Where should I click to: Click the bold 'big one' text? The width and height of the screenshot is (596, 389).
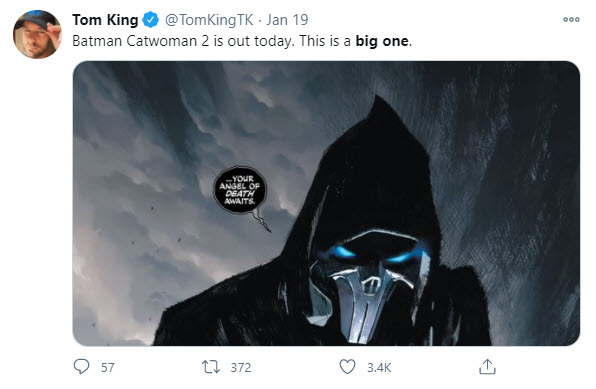click(x=382, y=41)
